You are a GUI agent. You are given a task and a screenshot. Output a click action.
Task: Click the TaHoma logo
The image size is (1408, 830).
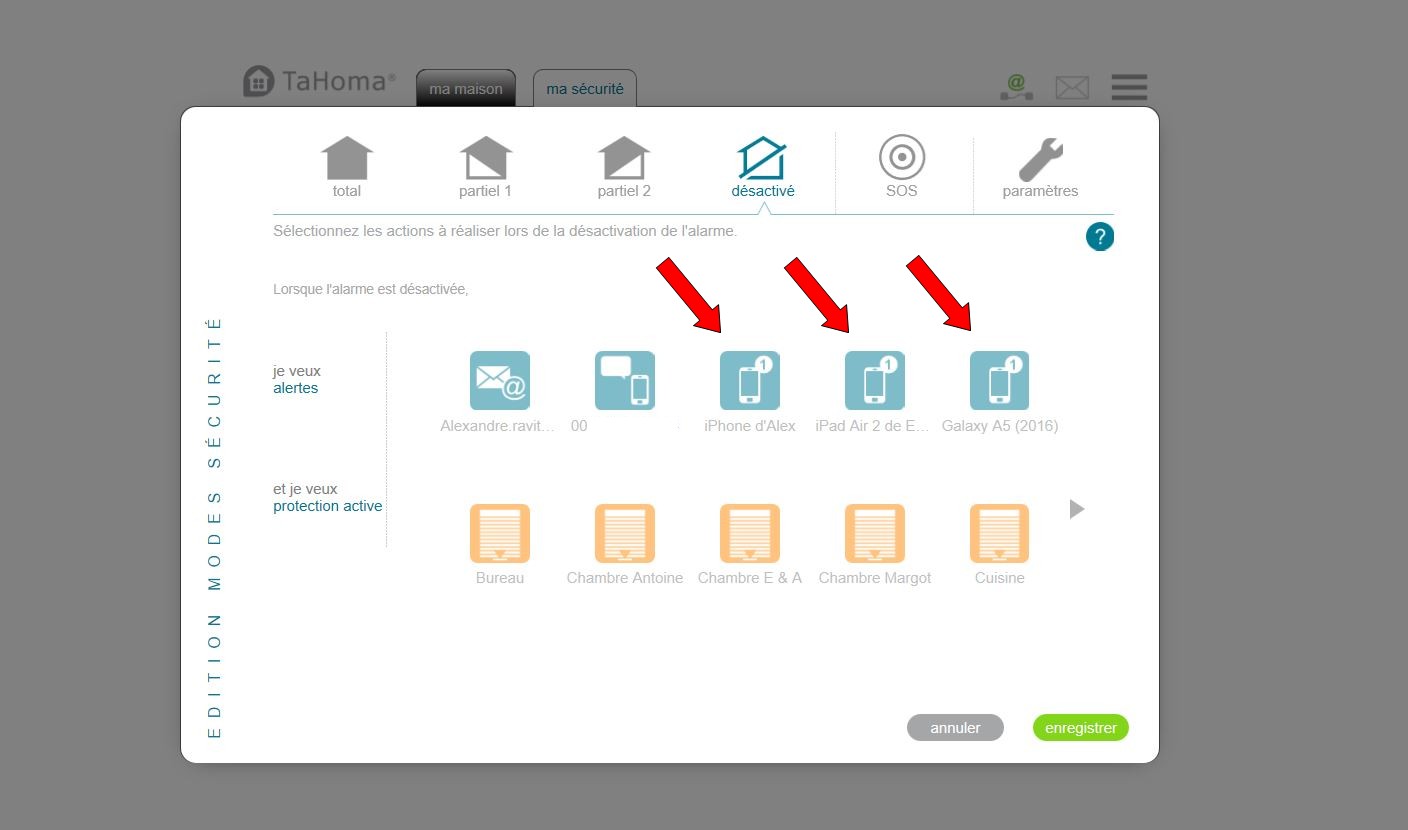pyautogui.click(x=320, y=81)
